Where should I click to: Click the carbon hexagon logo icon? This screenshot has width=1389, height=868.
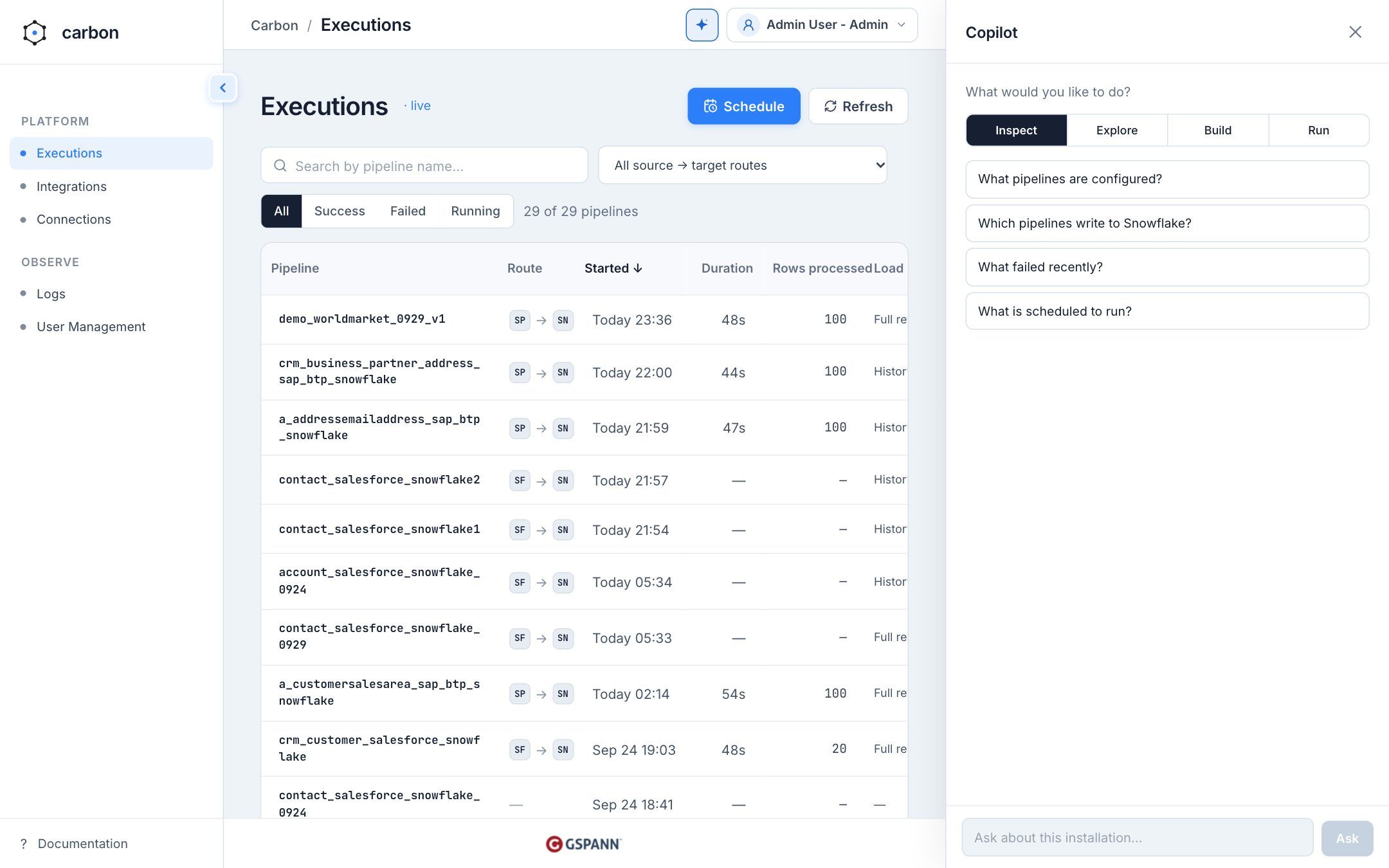[x=35, y=33]
